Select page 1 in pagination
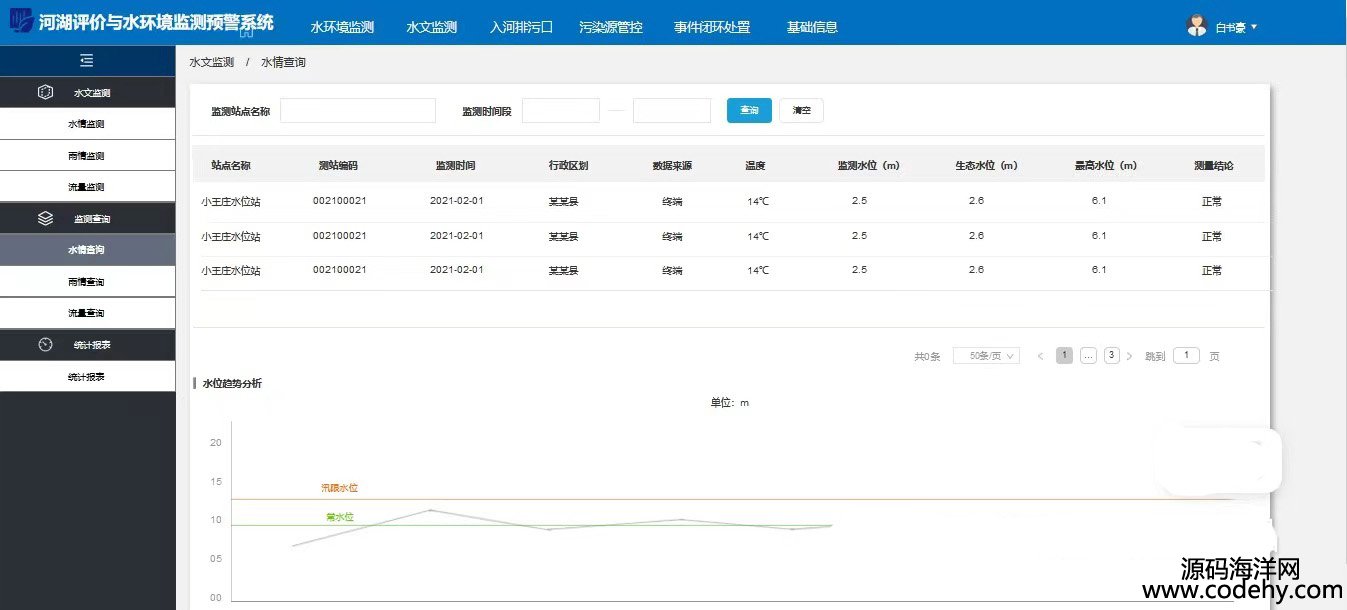This screenshot has height=610, width=1347. pos(1064,356)
